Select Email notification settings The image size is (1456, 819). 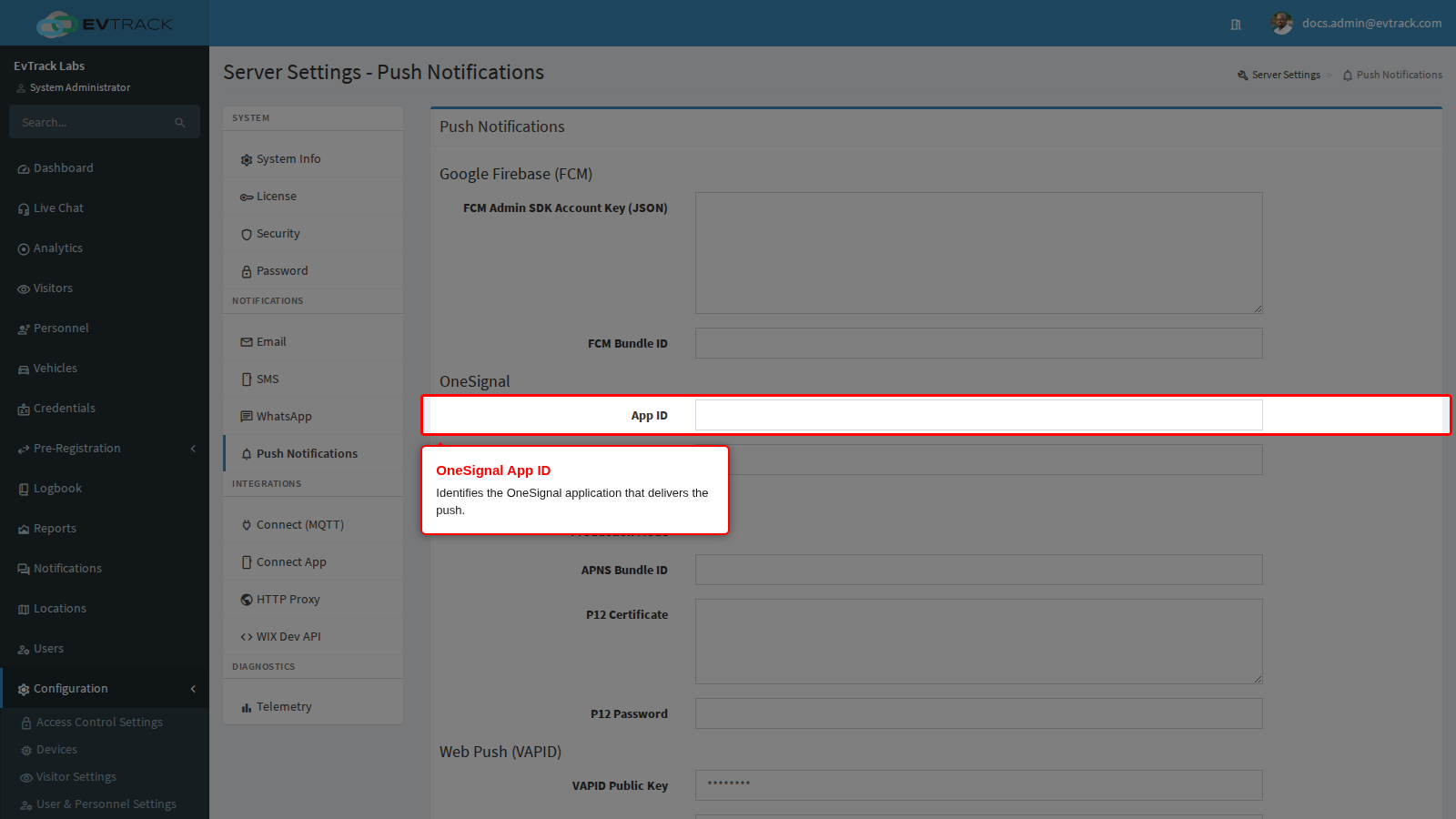tap(313, 342)
